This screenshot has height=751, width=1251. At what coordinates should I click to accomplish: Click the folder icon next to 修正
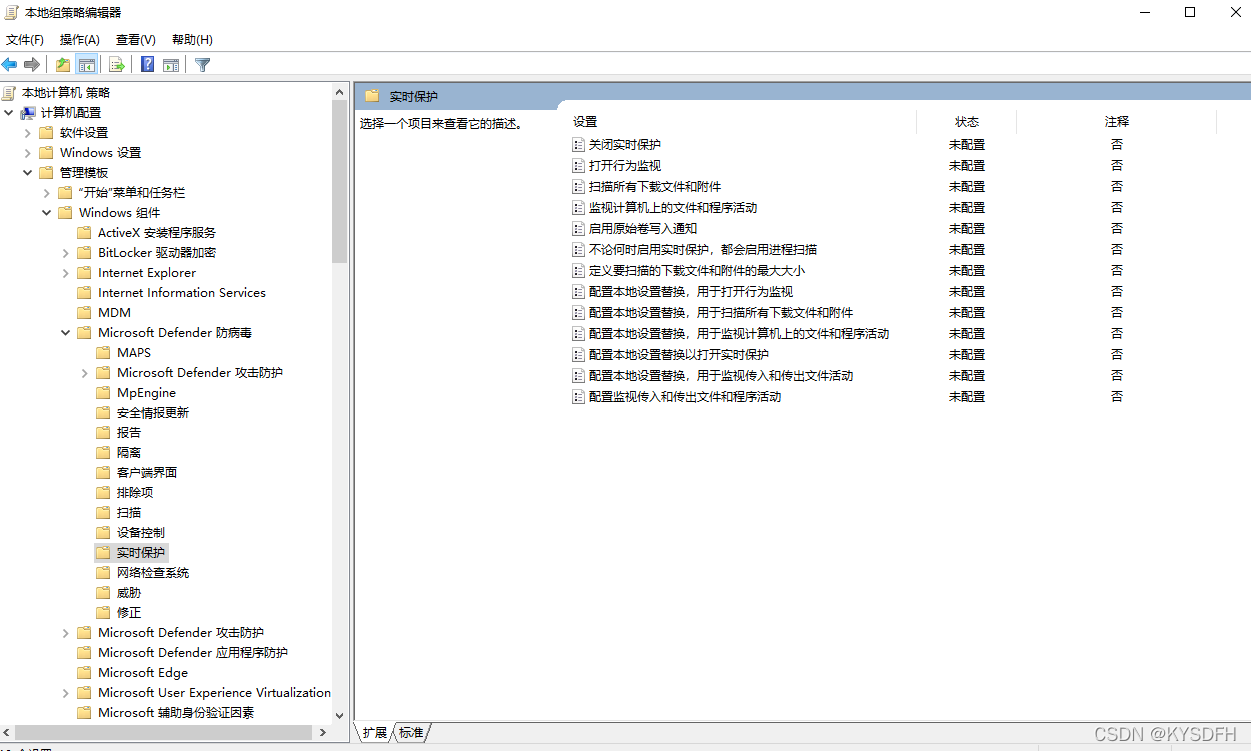click(x=103, y=613)
